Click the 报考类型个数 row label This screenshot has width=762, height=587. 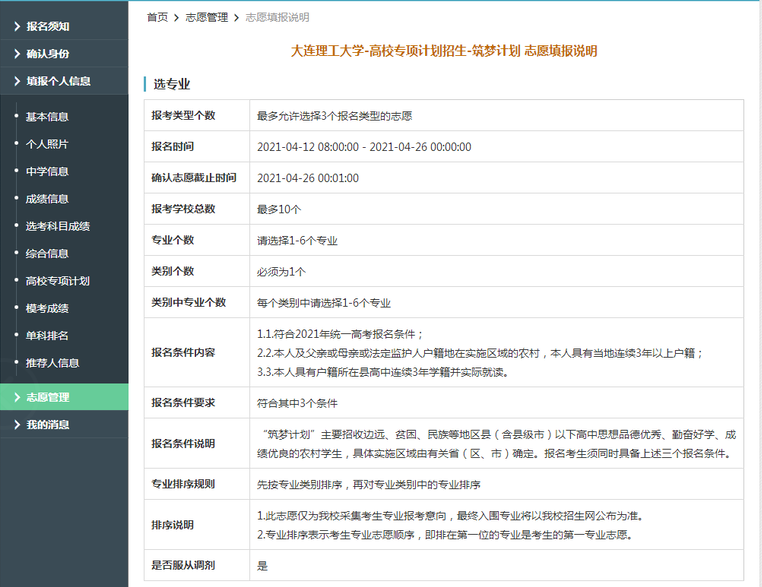click(183, 115)
